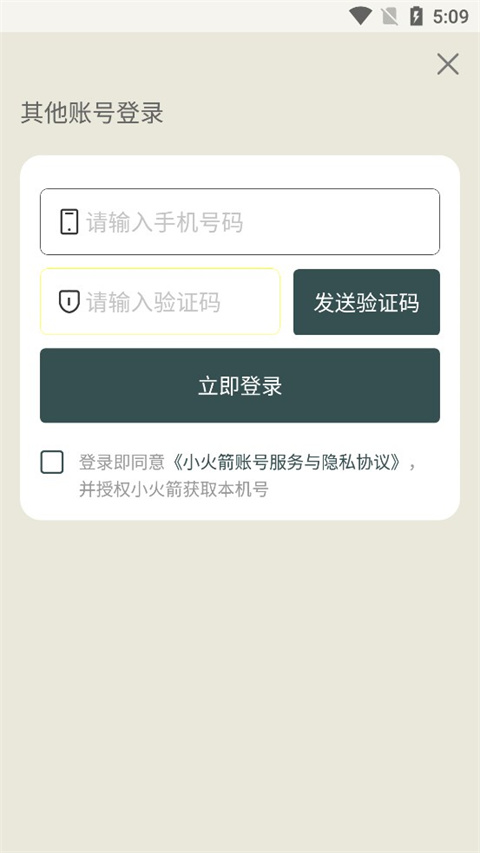Viewport: 480px width, 853px height.
Task: Tap the phone icon in the number field
Action: click(69, 222)
